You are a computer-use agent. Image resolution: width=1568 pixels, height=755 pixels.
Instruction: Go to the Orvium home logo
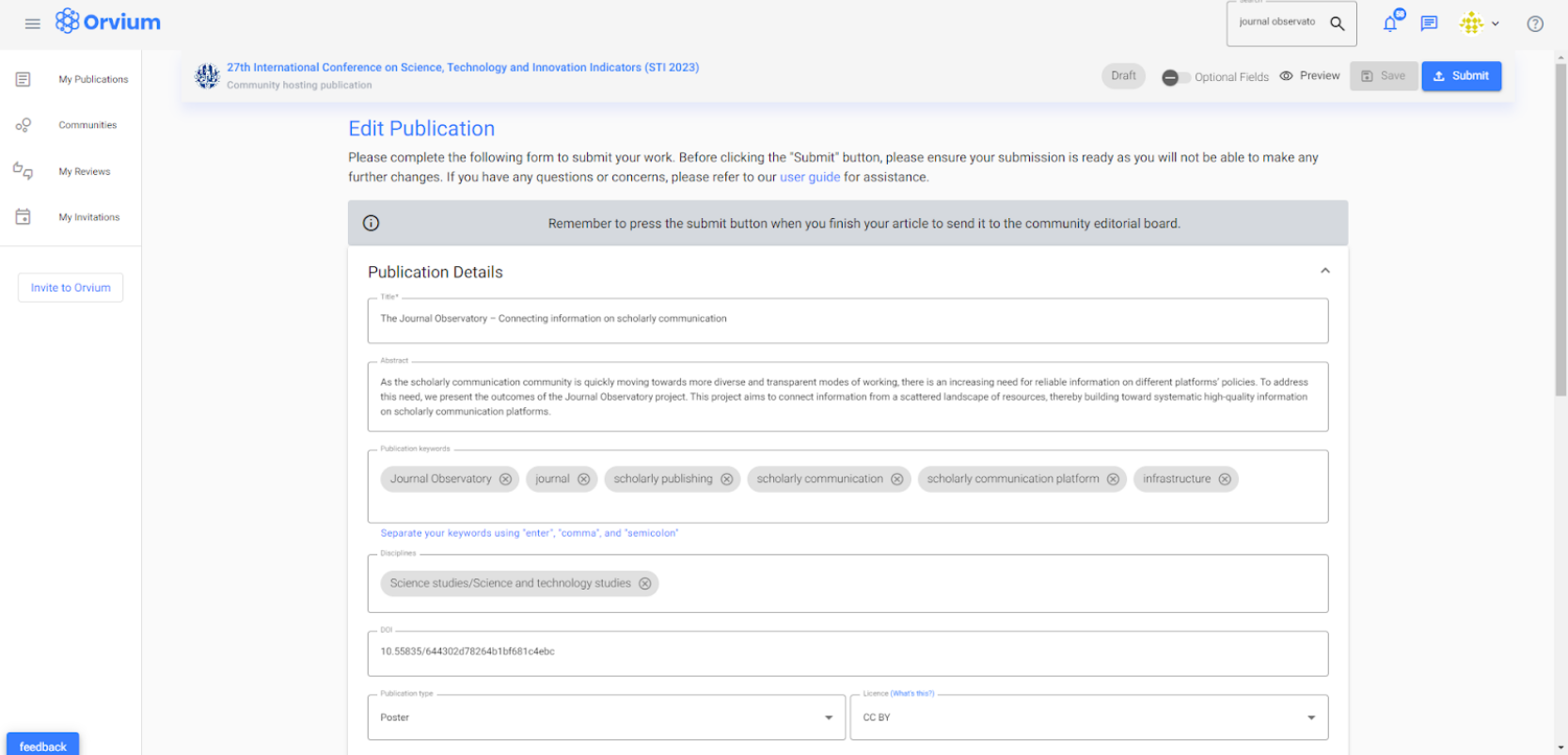point(107,22)
